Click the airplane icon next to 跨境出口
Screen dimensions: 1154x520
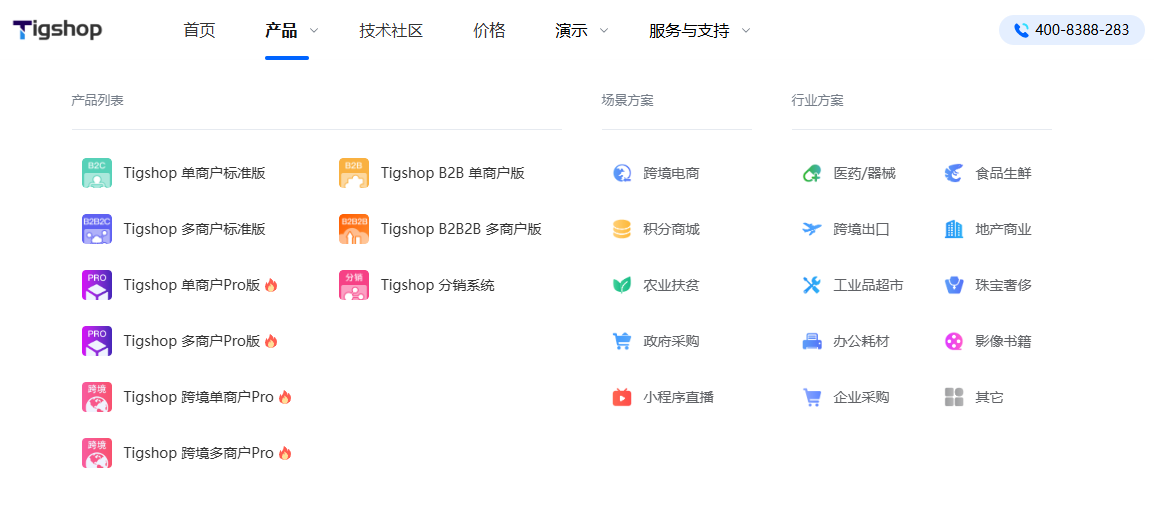click(x=812, y=229)
